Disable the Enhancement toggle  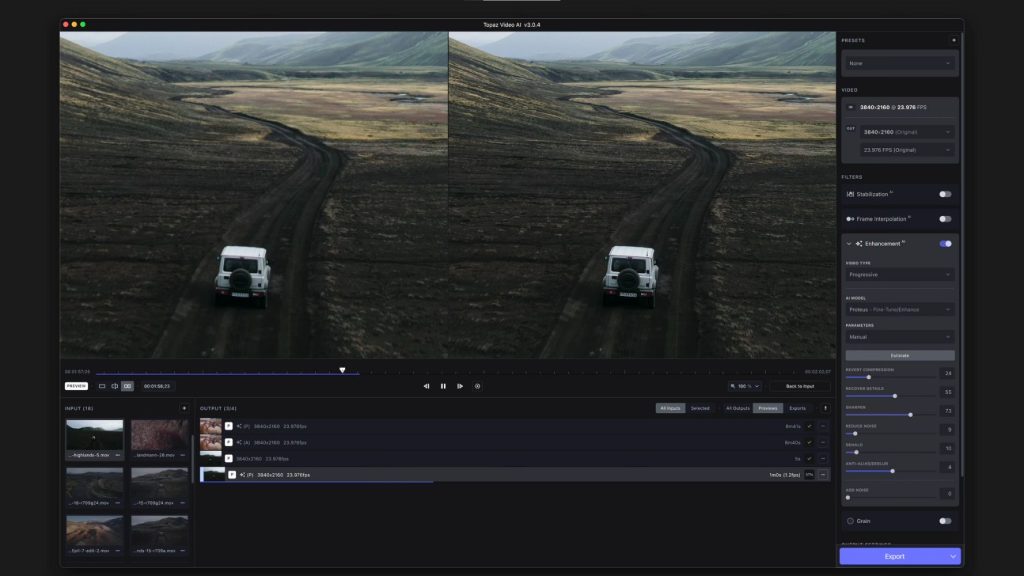tap(945, 244)
